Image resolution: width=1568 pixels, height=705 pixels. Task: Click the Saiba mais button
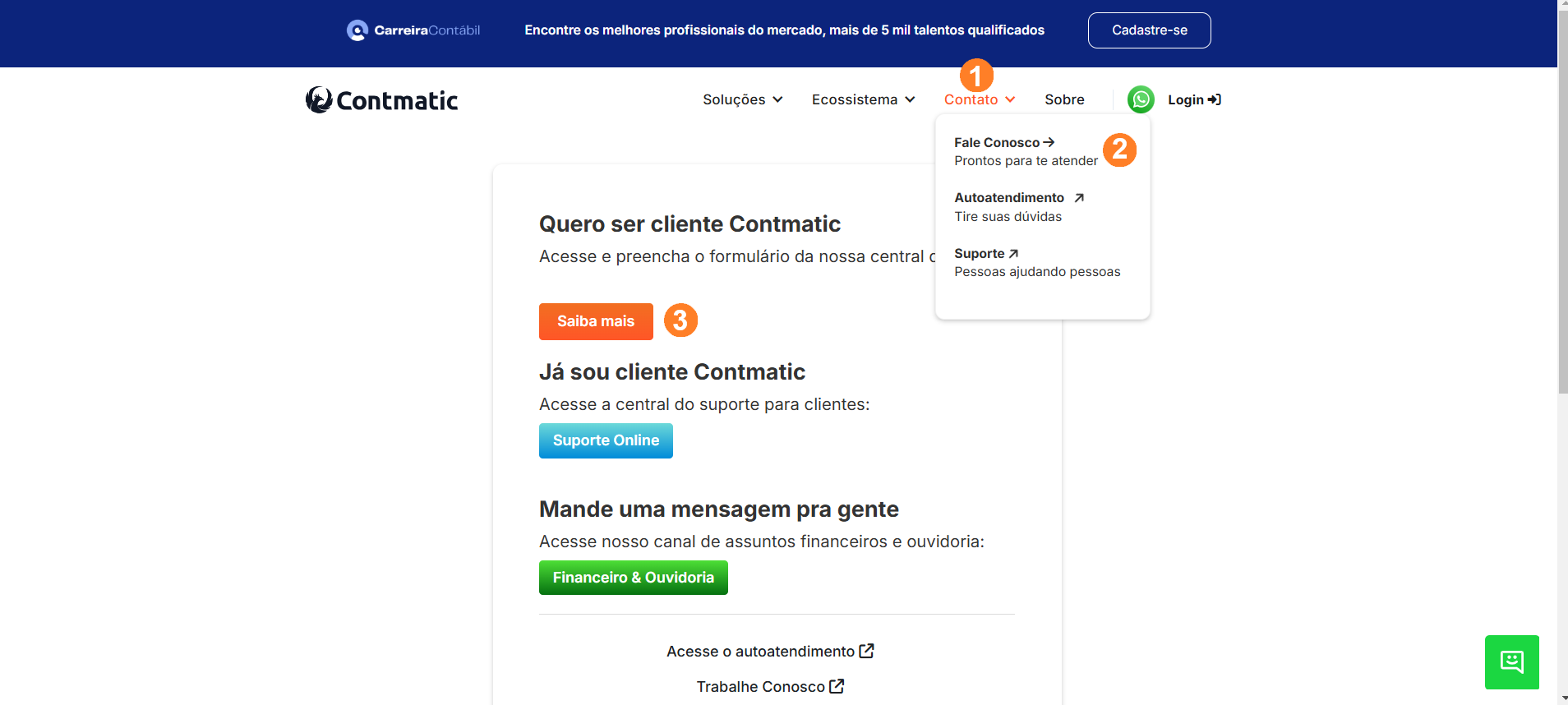click(x=596, y=321)
